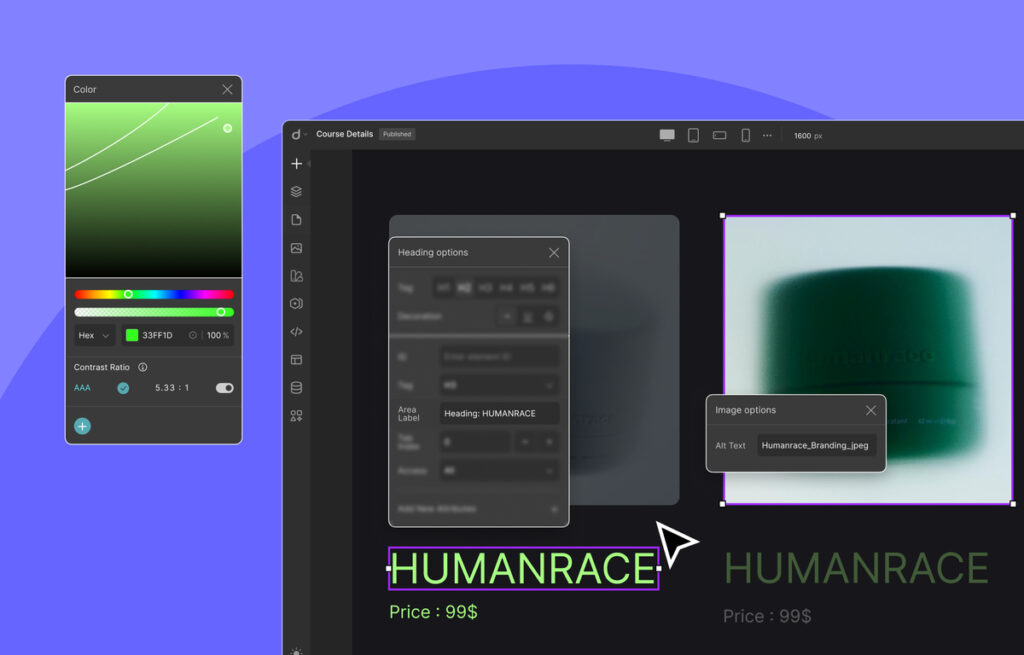Click the hue slider handle
This screenshot has width=1024, height=655.
128,294
